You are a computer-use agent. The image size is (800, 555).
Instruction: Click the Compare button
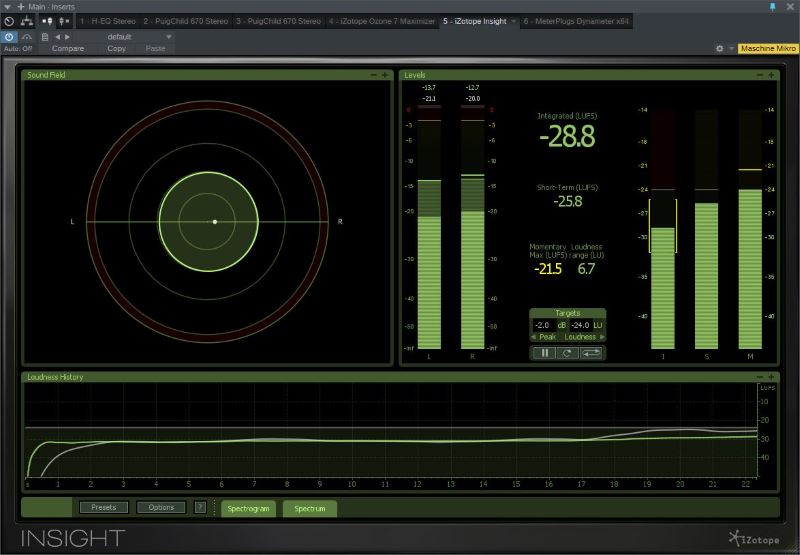(x=68, y=48)
